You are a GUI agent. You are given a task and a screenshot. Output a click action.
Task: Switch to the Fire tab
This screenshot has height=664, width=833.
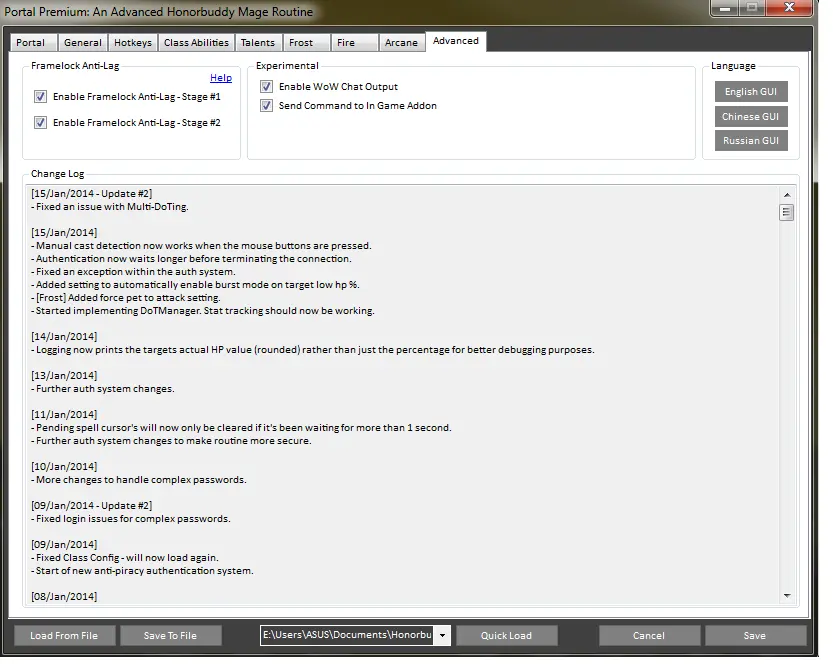(x=354, y=42)
